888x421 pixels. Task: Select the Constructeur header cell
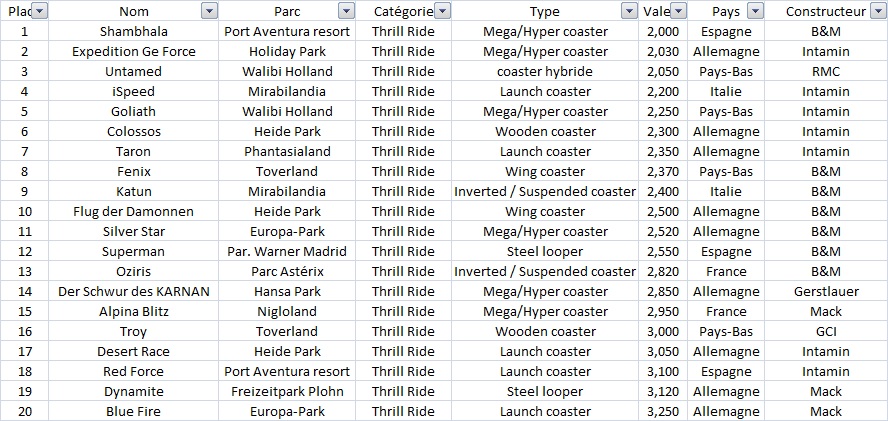pyautogui.click(x=826, y=11)
